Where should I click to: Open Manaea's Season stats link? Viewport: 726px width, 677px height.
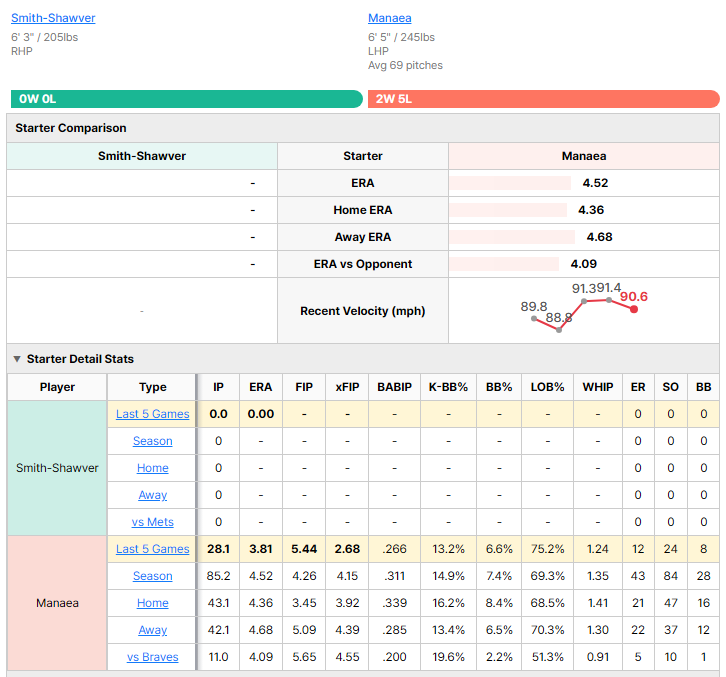pos(152,576)
